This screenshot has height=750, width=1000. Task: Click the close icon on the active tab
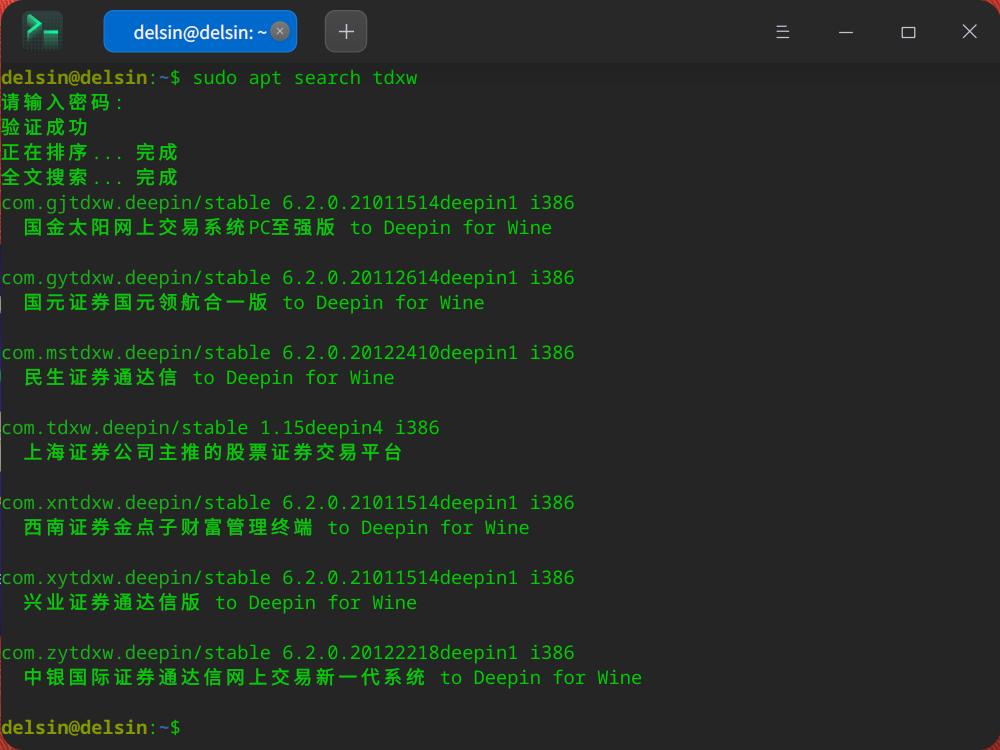pyautogui.click(x=279, y=30)
